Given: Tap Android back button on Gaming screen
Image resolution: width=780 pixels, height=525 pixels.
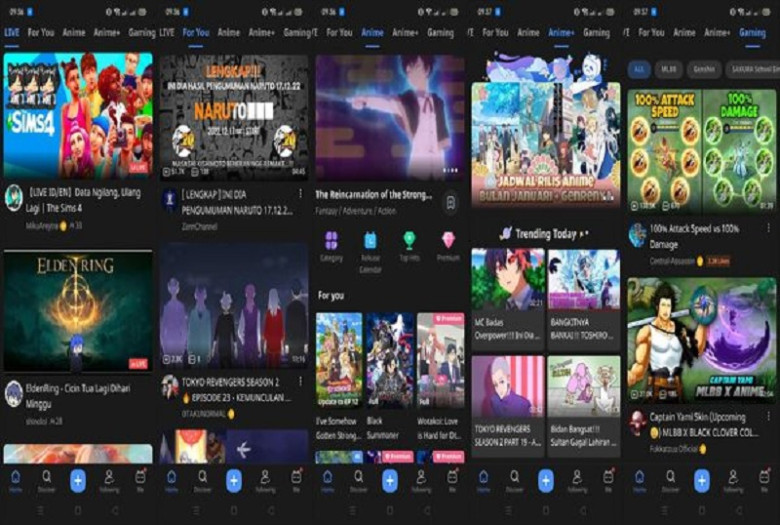Looking at the screenshot, I should point(739,511).
